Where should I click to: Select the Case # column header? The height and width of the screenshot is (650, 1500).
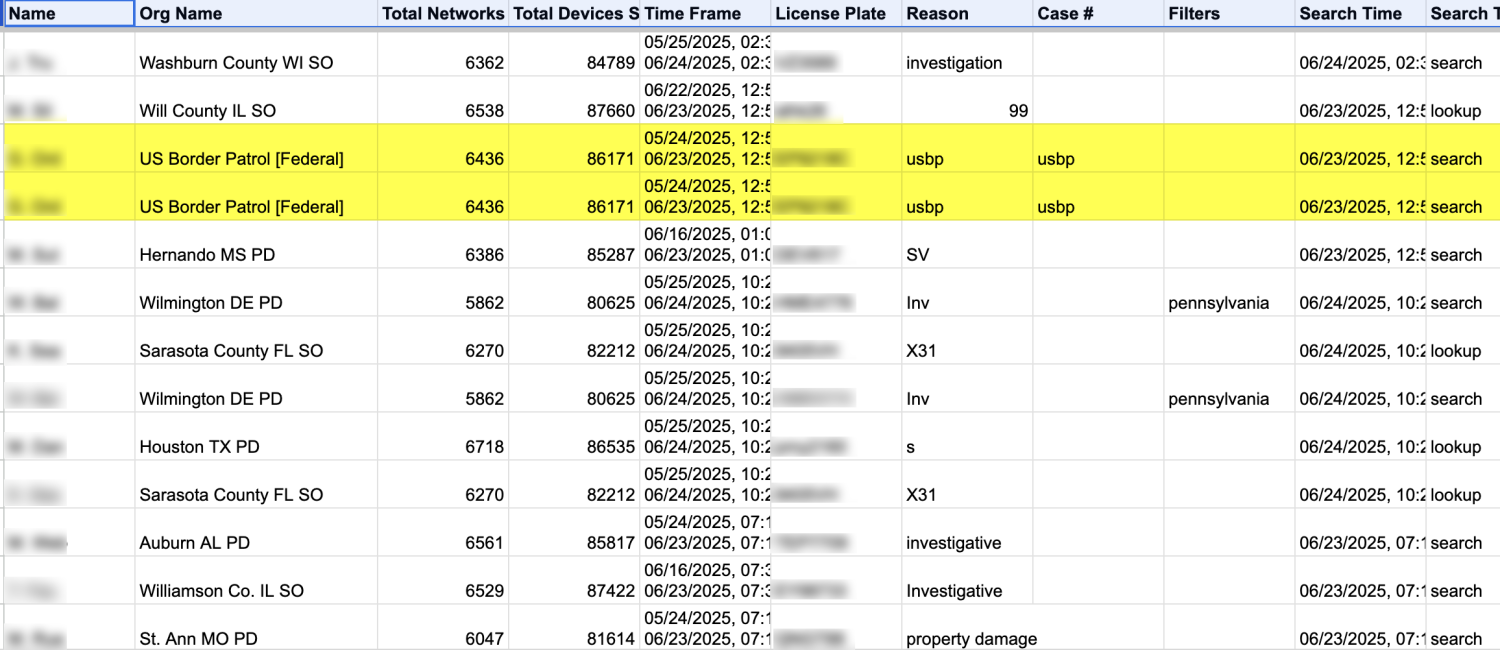pos(1098,14)
